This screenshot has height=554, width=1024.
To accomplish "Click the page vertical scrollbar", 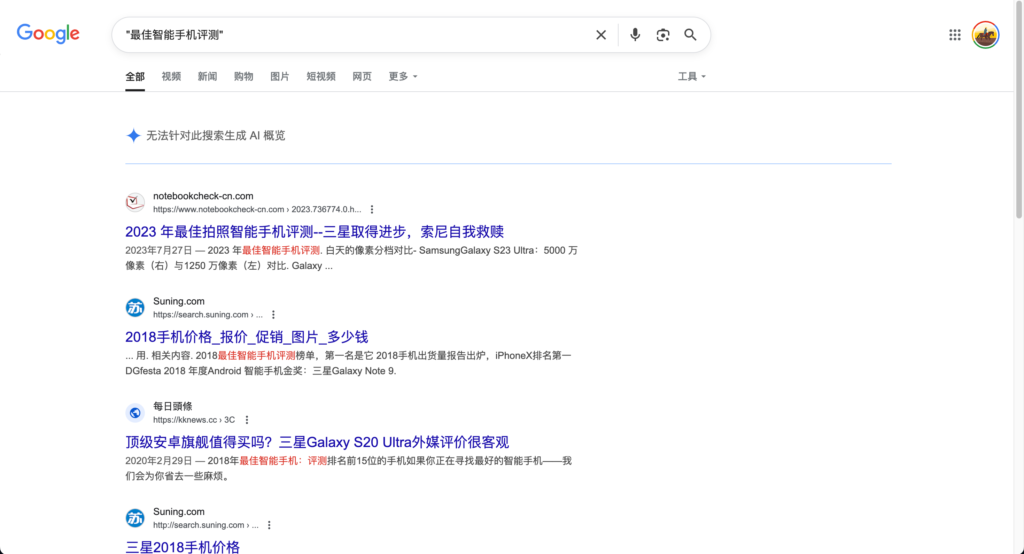I will 1019,111.
